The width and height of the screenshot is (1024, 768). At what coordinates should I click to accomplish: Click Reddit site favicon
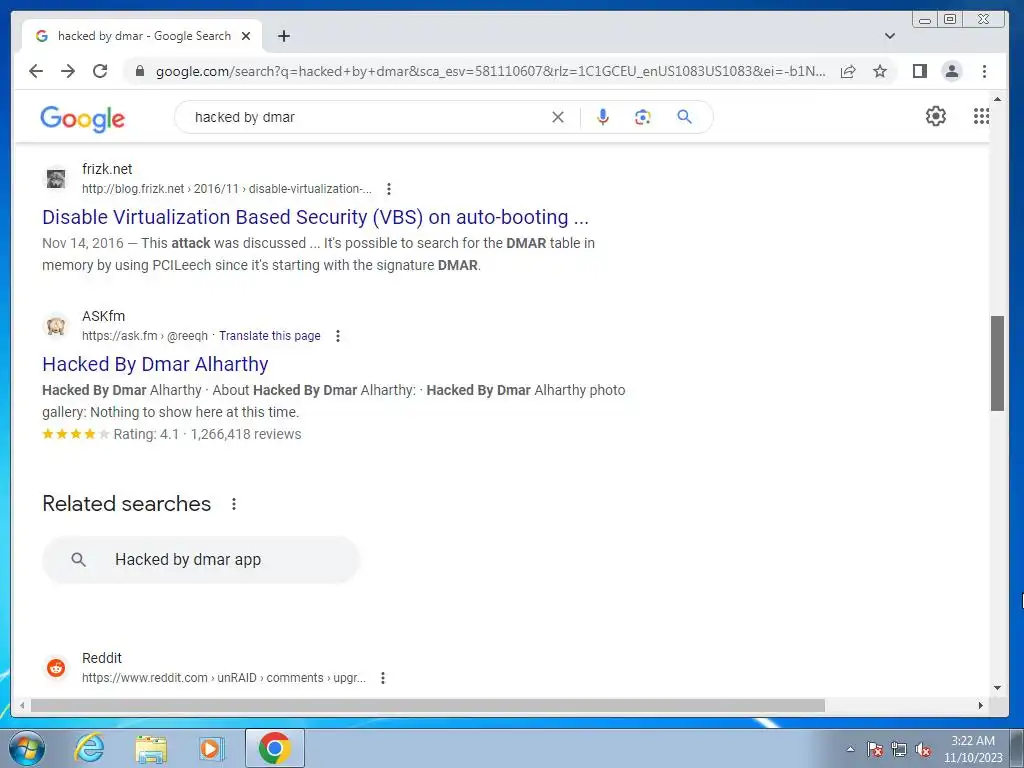click(x=56, y=667)
